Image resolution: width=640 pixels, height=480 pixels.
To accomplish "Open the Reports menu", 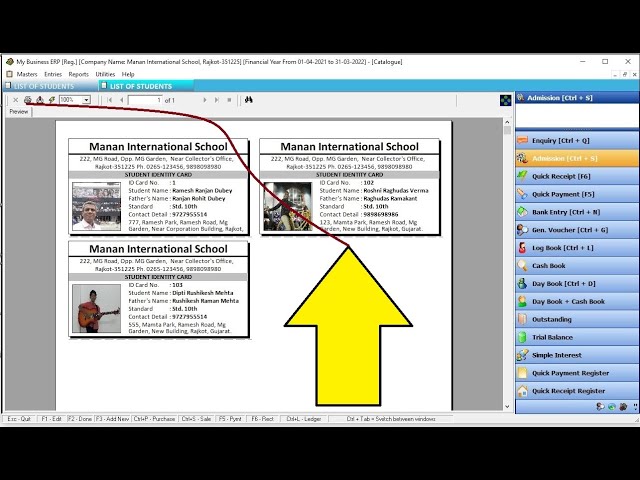I will tap(78, 74).
